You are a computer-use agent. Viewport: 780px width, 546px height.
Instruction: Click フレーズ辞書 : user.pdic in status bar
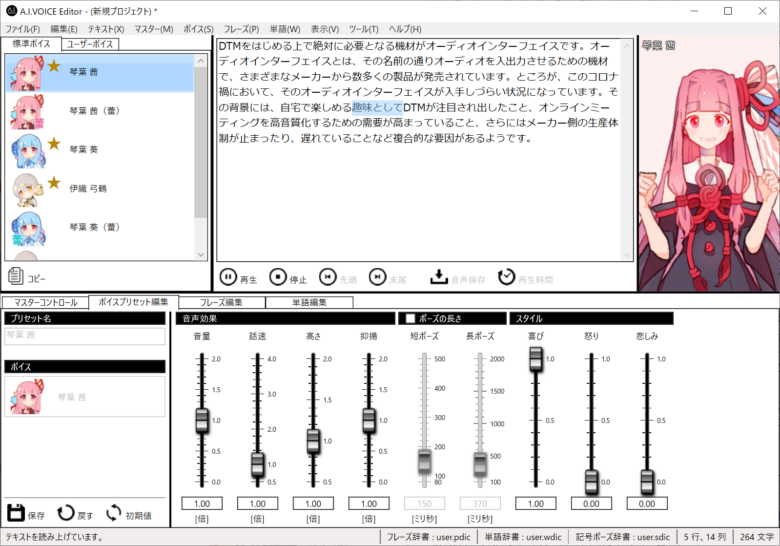pos(428,537)
